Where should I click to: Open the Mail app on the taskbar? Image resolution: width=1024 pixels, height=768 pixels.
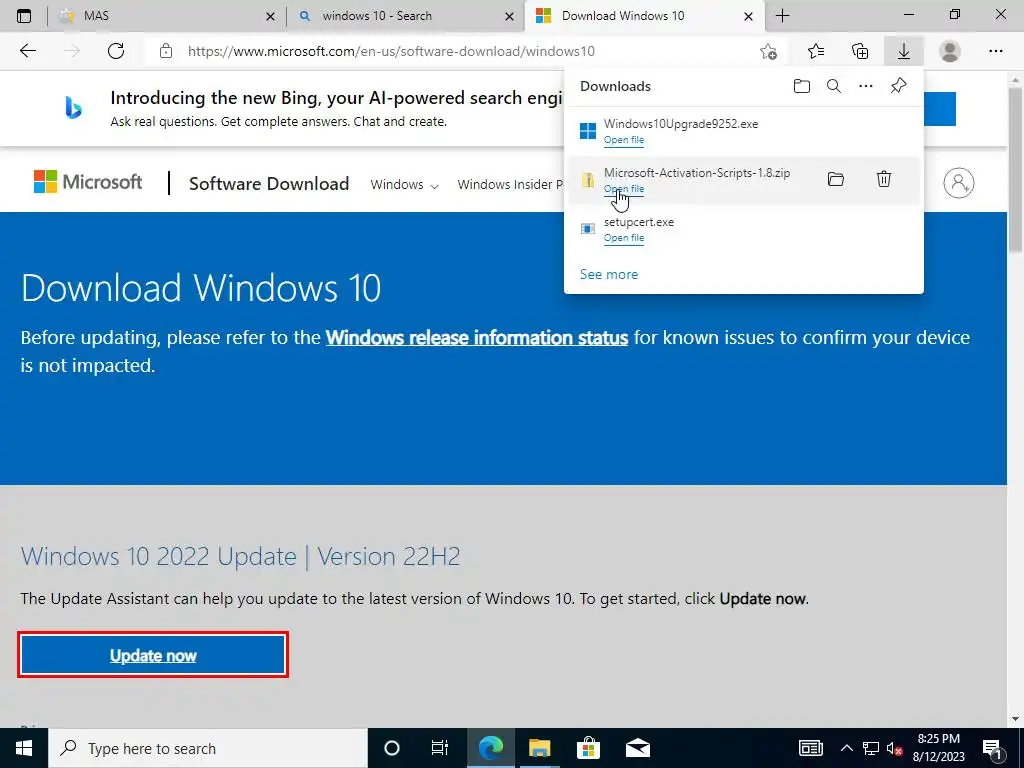coord(637,748)
